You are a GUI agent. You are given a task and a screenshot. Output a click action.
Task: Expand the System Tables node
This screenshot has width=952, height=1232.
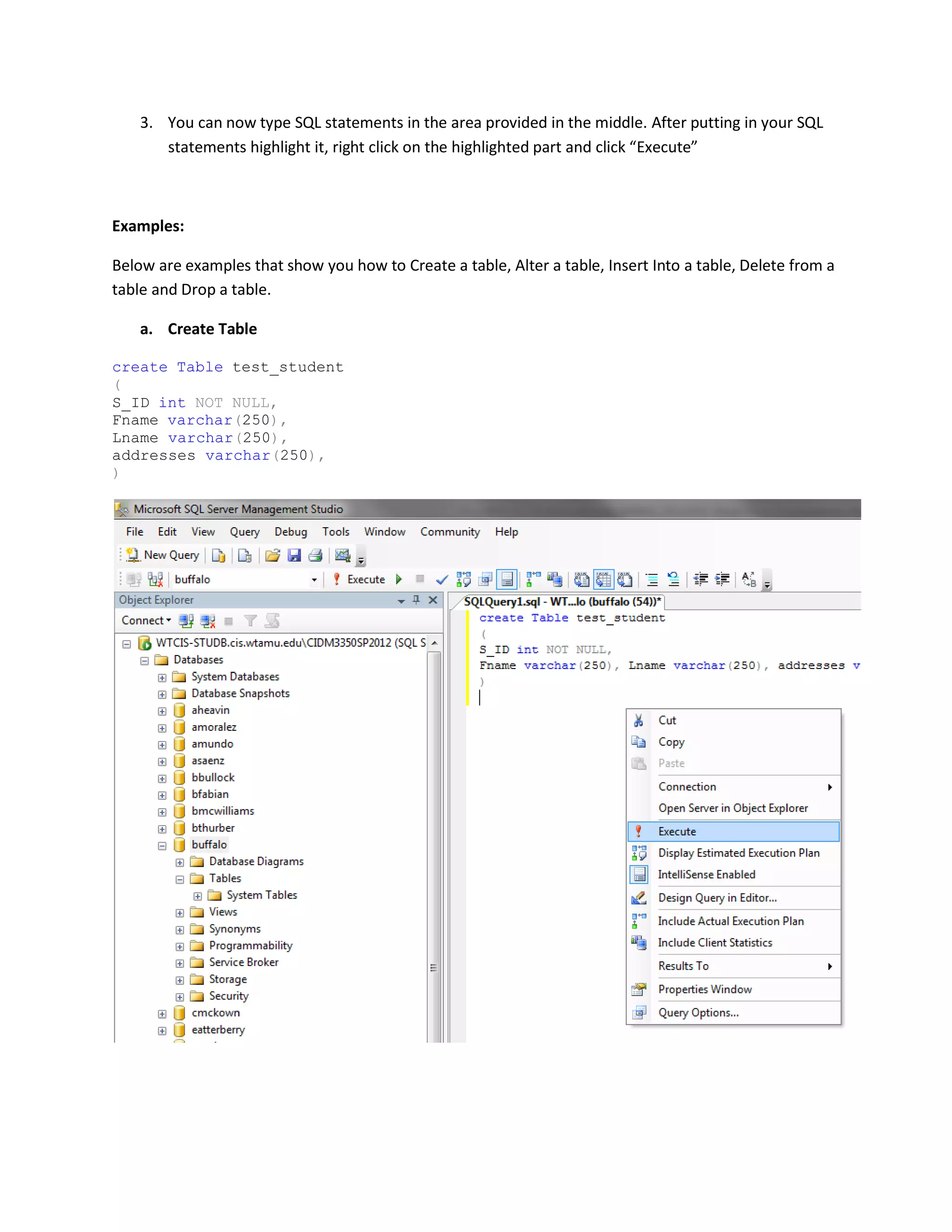[x=198, y=896]
